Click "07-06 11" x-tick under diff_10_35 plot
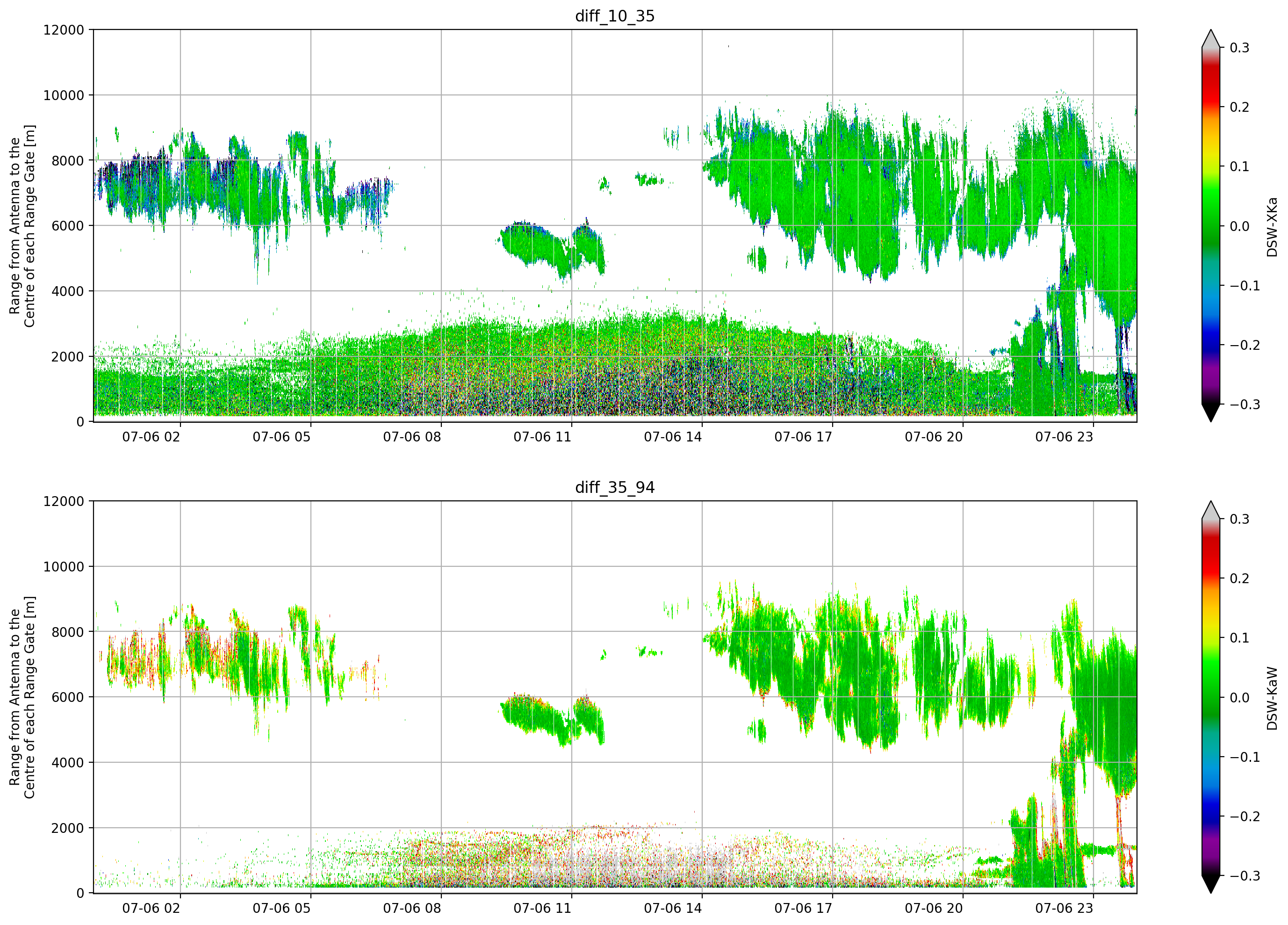The image size is (1288, 925). click(542, 437)
